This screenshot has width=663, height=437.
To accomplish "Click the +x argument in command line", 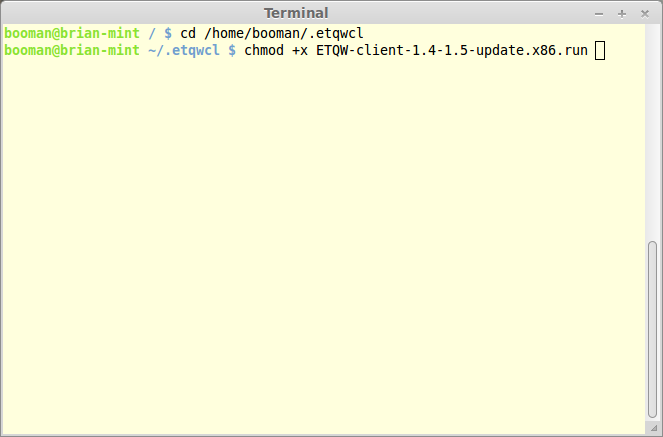I will 300,50.
